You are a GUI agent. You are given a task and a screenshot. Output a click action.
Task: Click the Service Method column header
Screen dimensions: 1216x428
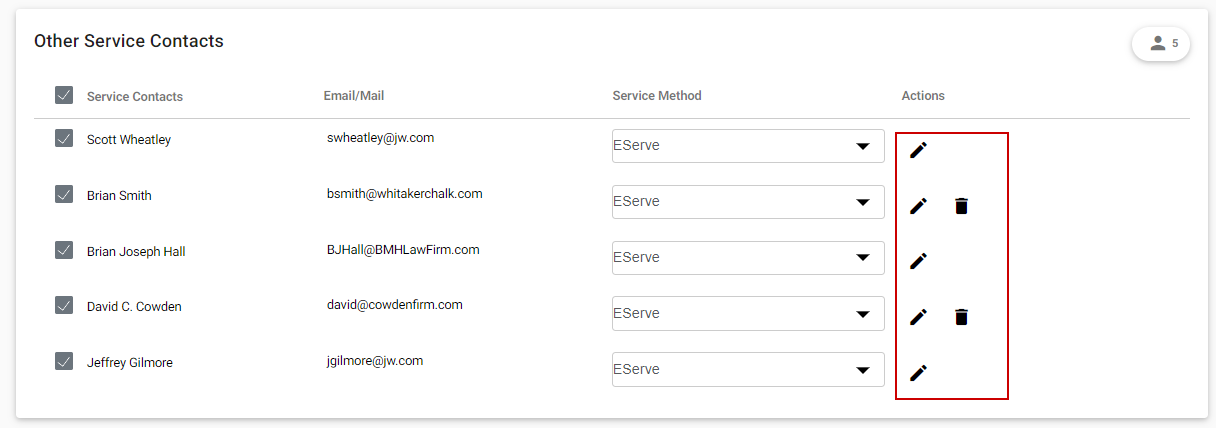tap(657, 96)
